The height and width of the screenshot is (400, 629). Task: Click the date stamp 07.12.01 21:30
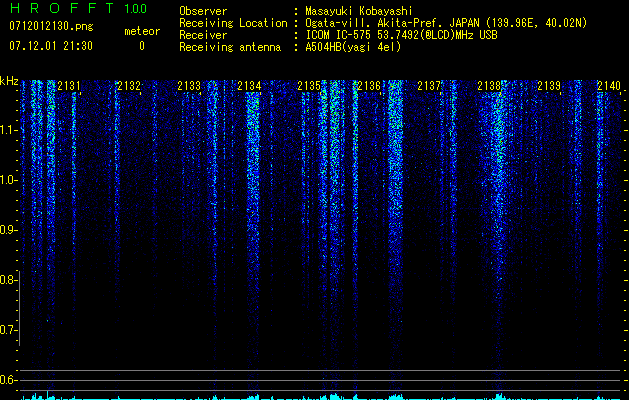click(51, 46)
